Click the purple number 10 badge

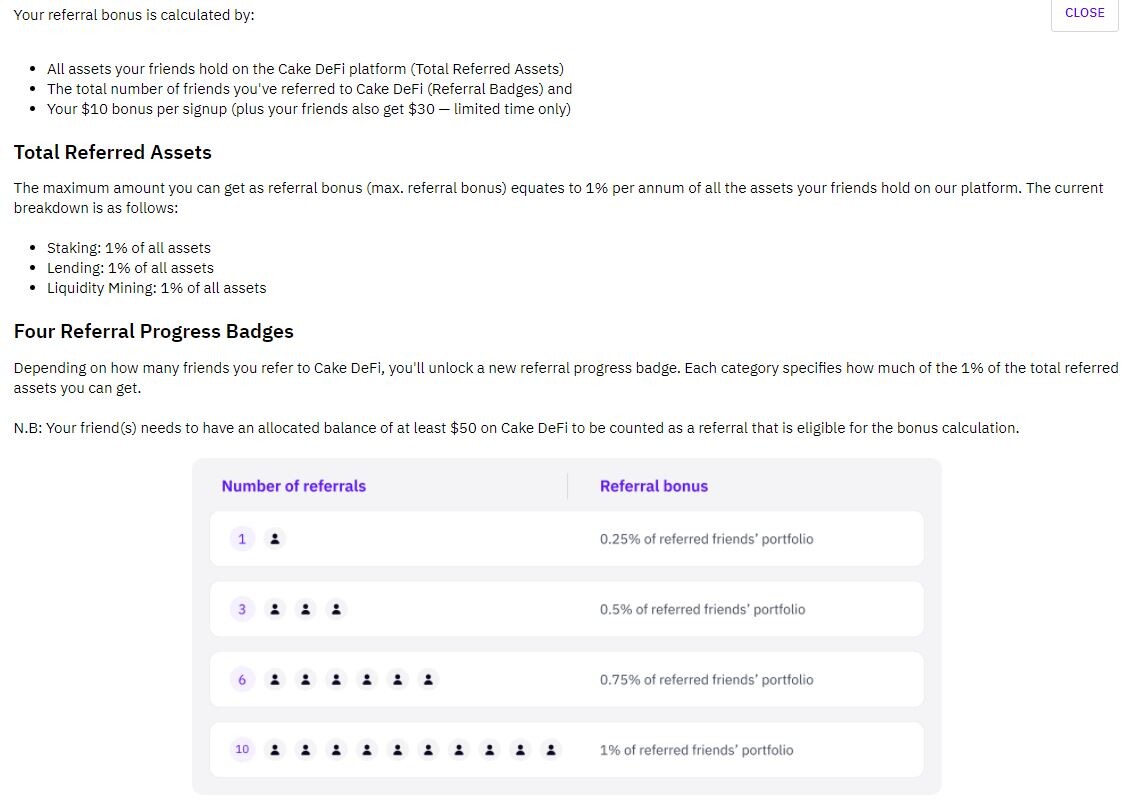(242, 749)
